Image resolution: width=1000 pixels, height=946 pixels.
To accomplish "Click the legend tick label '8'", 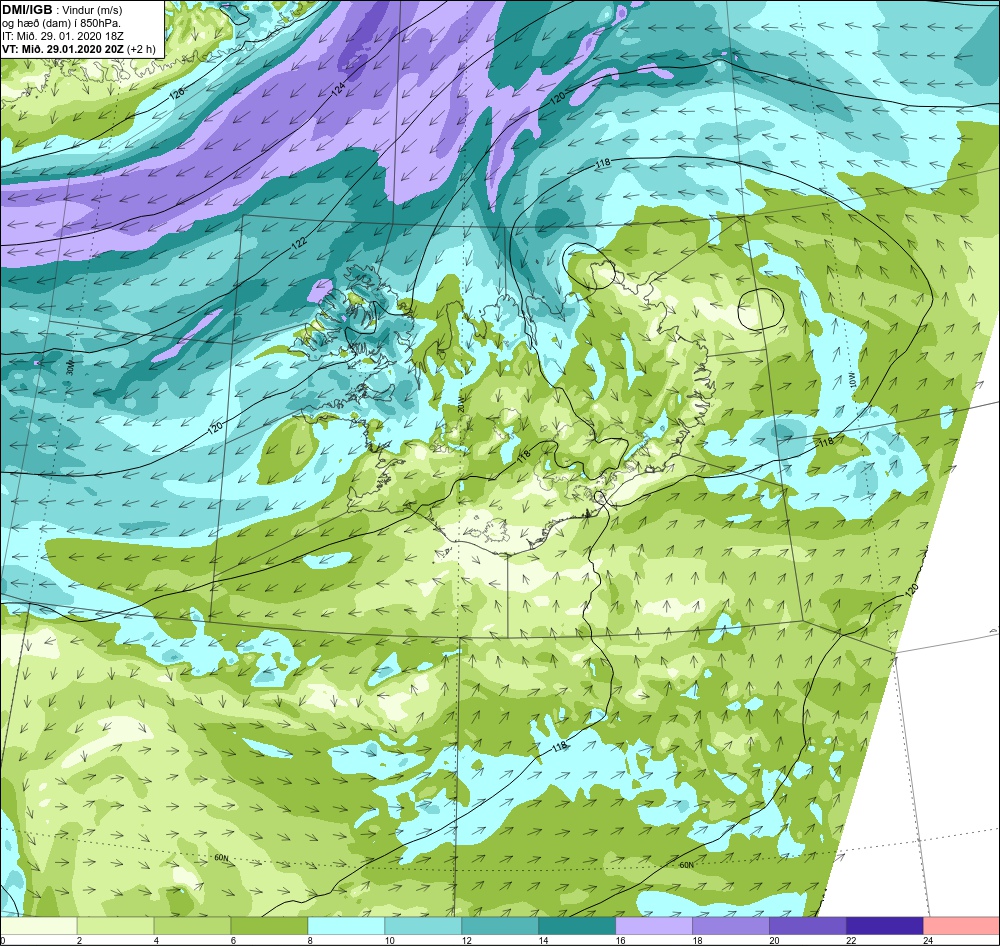I will 311,940.
